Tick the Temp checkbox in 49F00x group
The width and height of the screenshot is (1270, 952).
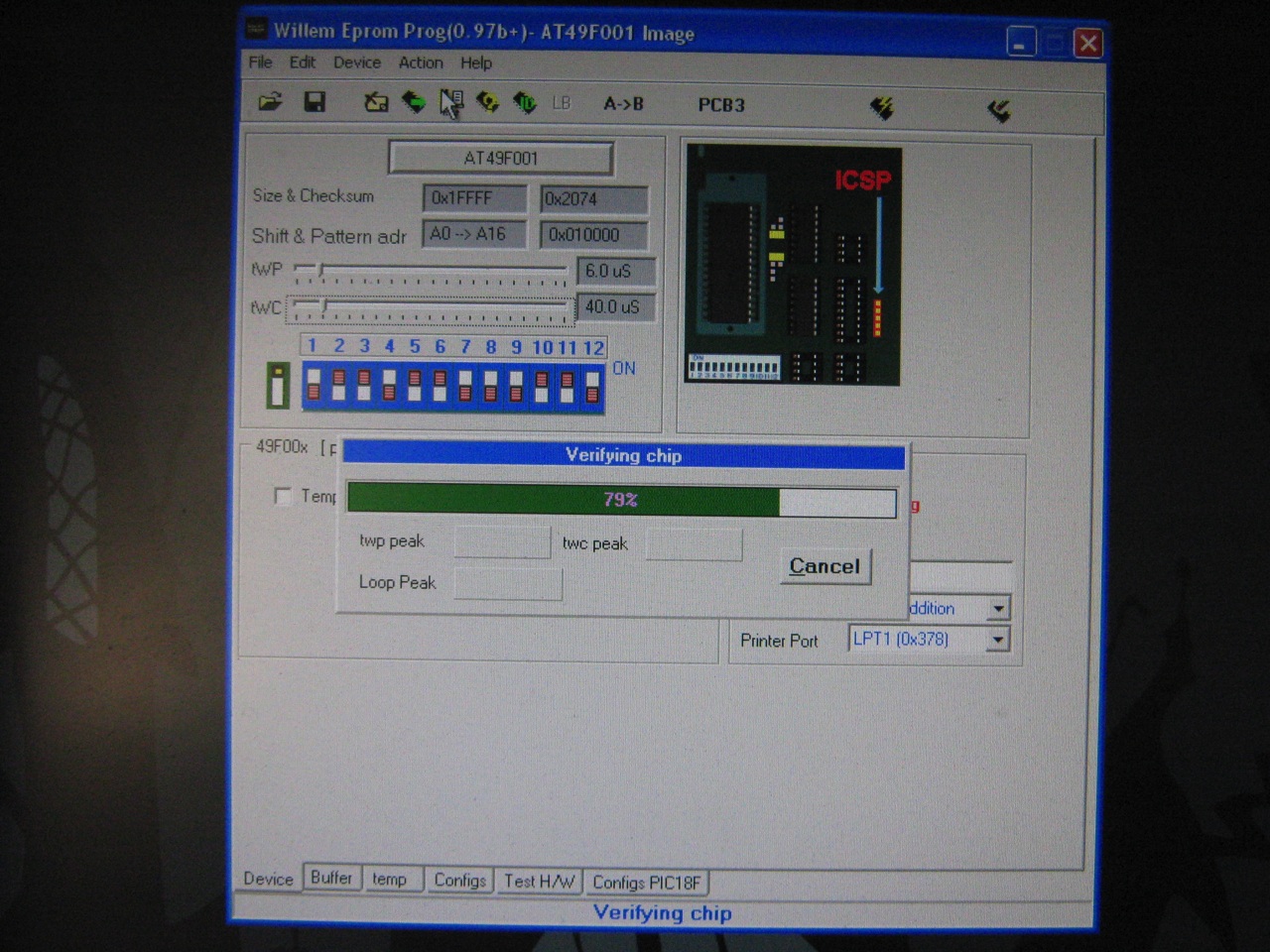point(283,496)
